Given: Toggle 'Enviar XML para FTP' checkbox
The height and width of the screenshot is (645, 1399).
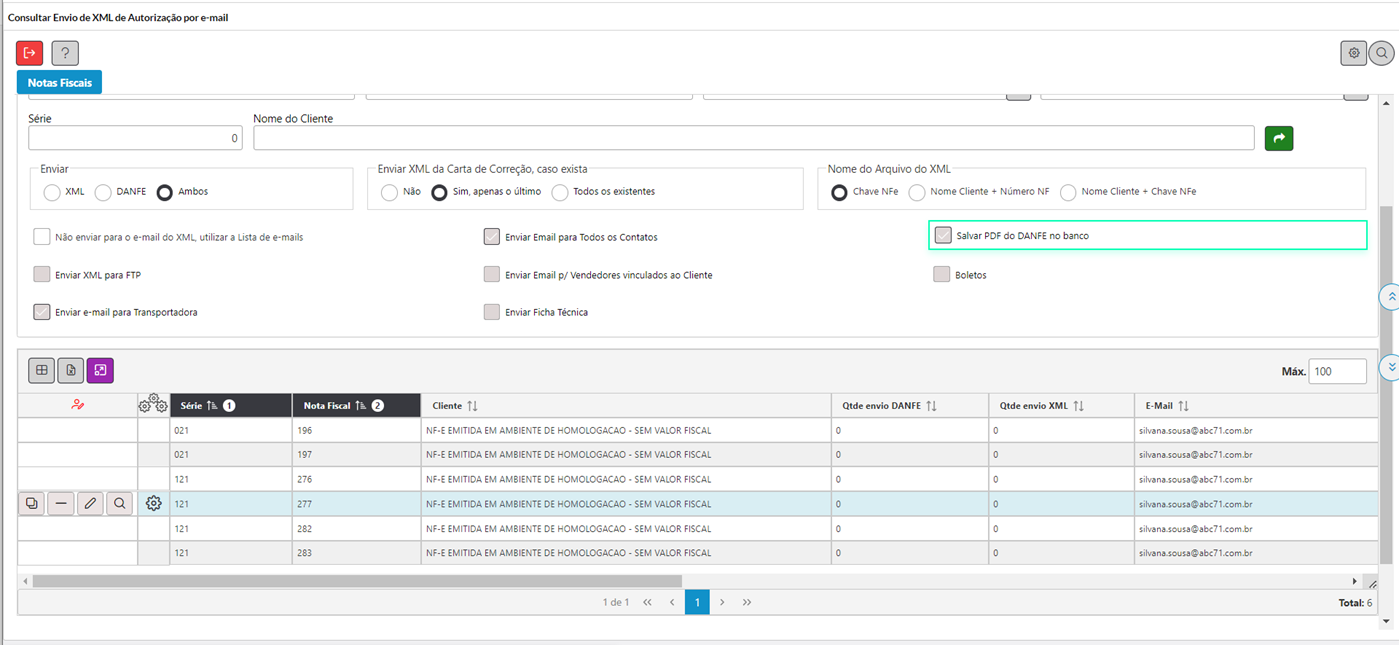Looking at the screenshot, I should pyautogui.click(x=41, y=274).
